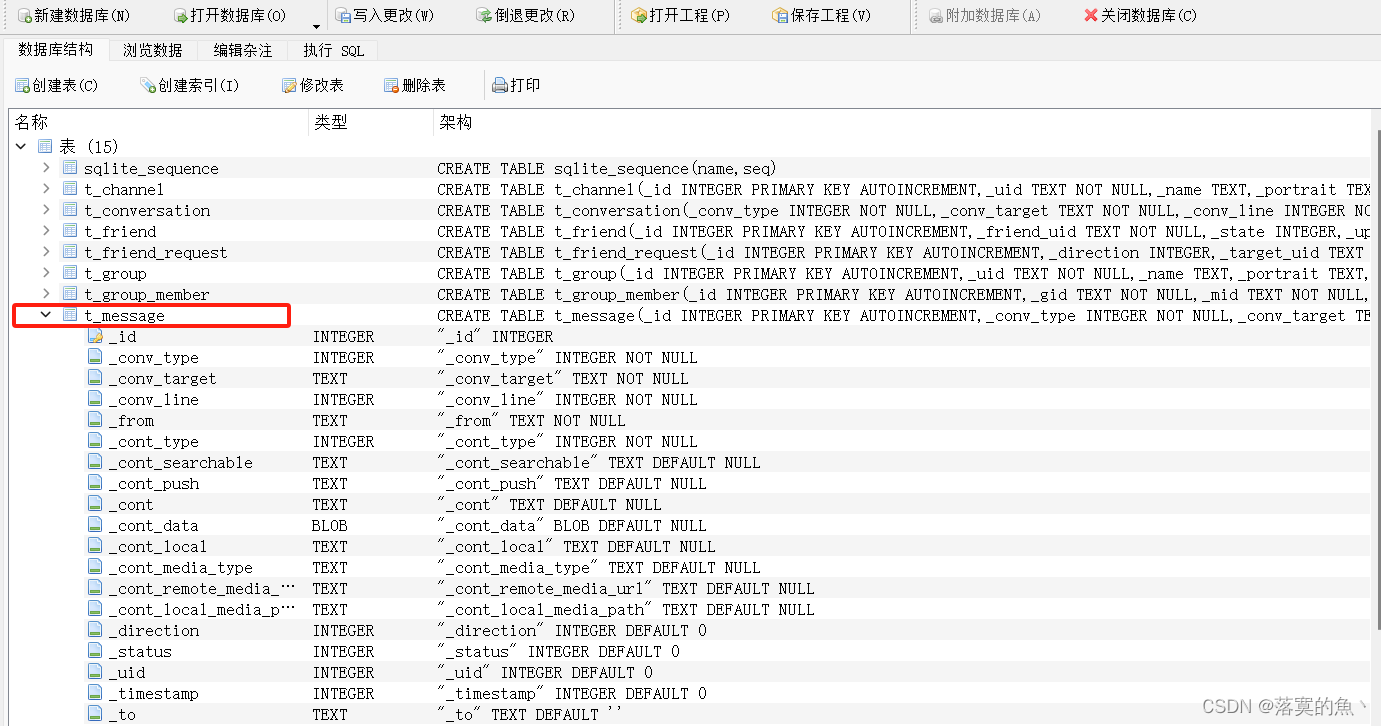
Task: Select the _cont_searchable field row
Action: (690, 462)
